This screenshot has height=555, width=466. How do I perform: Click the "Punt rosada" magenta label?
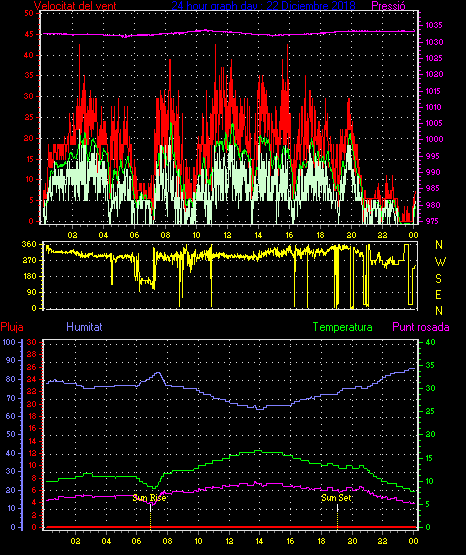pyautogui.click(x=421, y=327)
